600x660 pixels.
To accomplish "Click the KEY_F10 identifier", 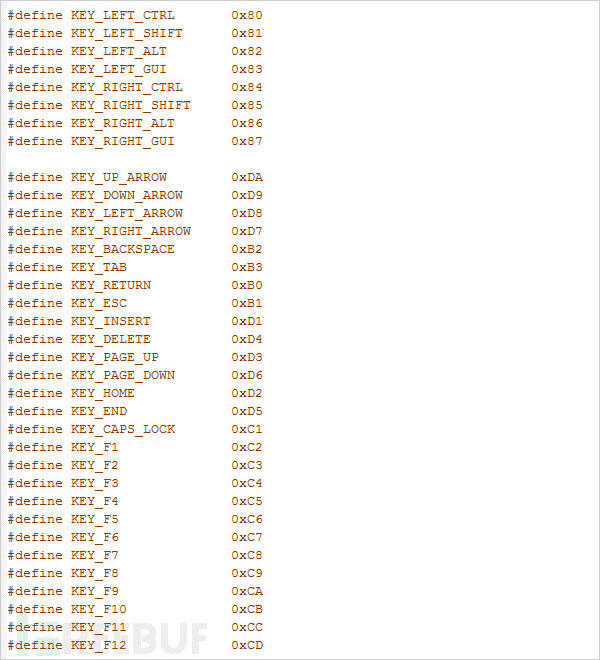I will (99, 609).
